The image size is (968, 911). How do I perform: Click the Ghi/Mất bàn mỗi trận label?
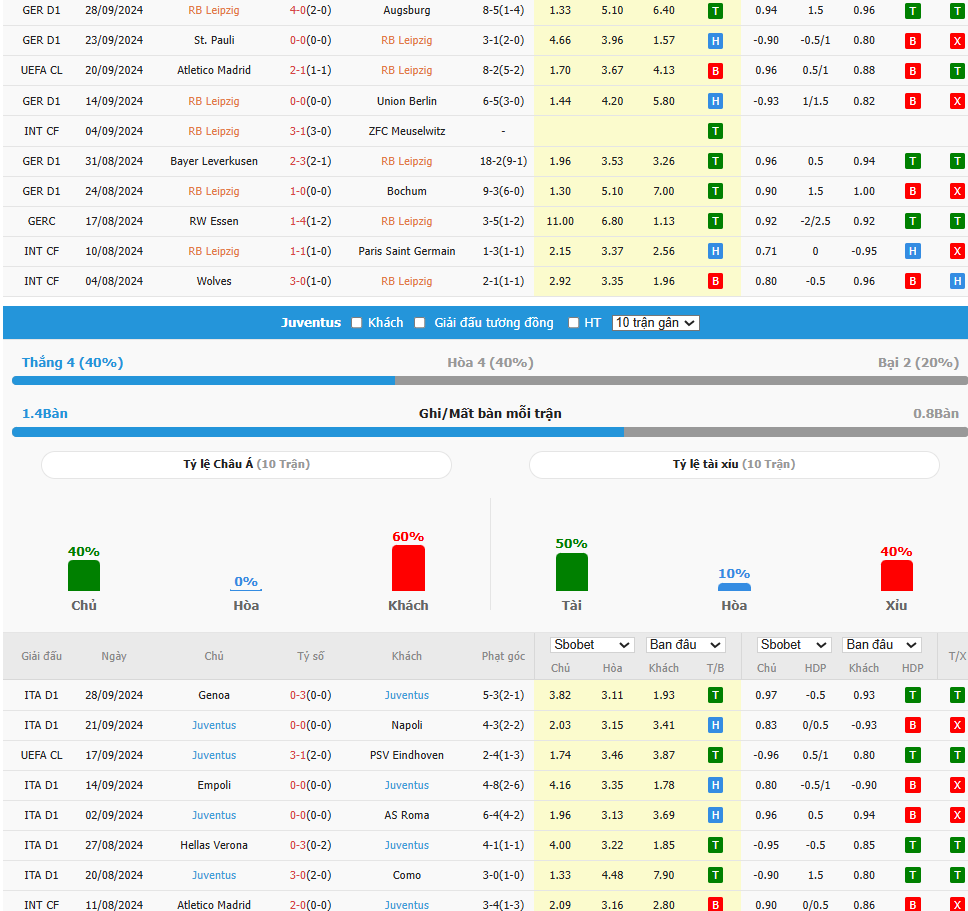(x=490, y=414)
